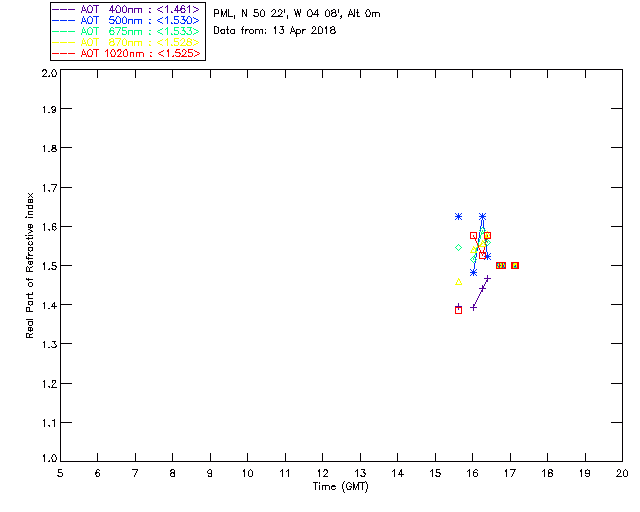
Task: Click the y-axis tick label 1.6
Action: [x=49, y=227]
